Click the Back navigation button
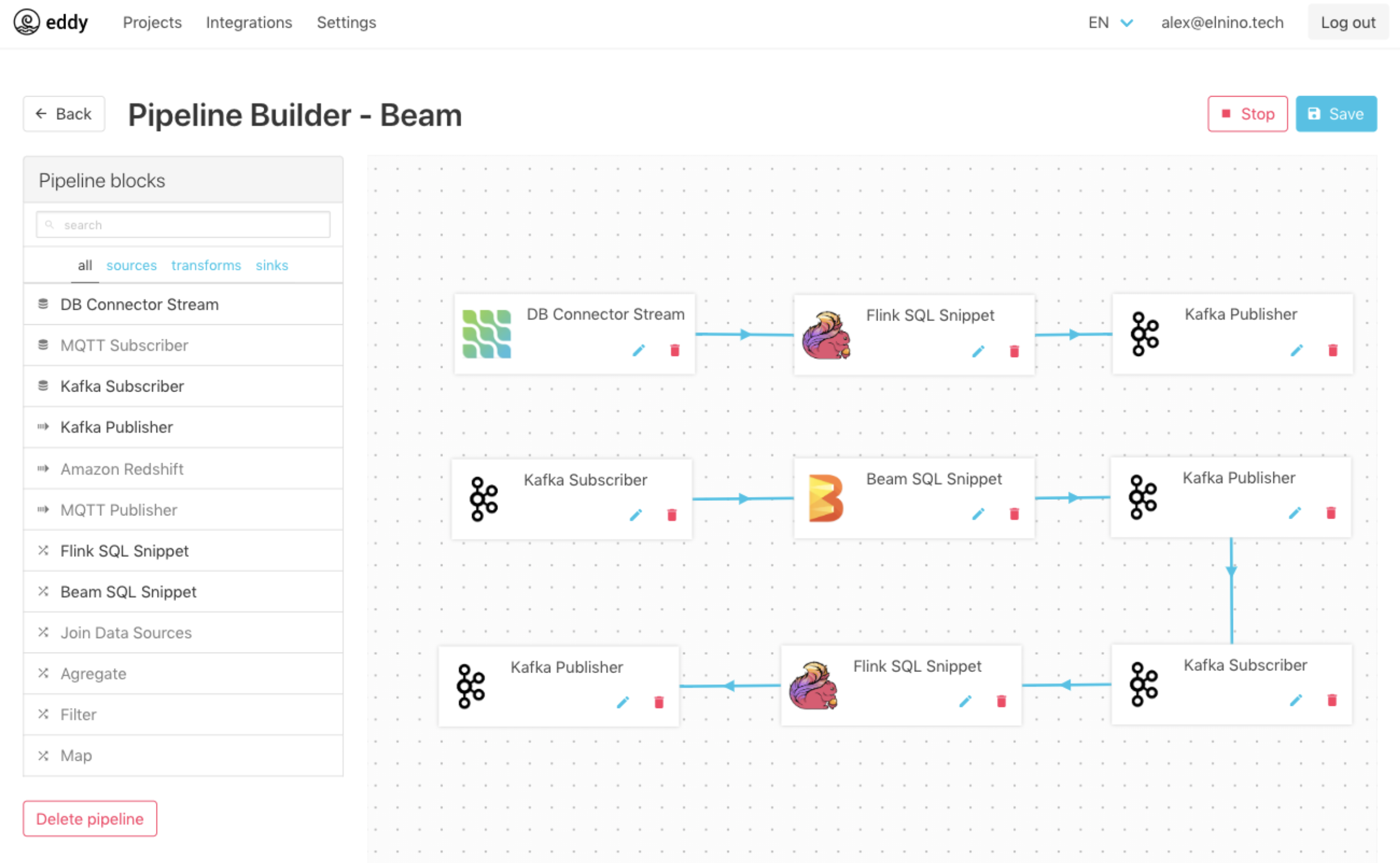This screenshot has width=1400, height=863. (65, 113)
